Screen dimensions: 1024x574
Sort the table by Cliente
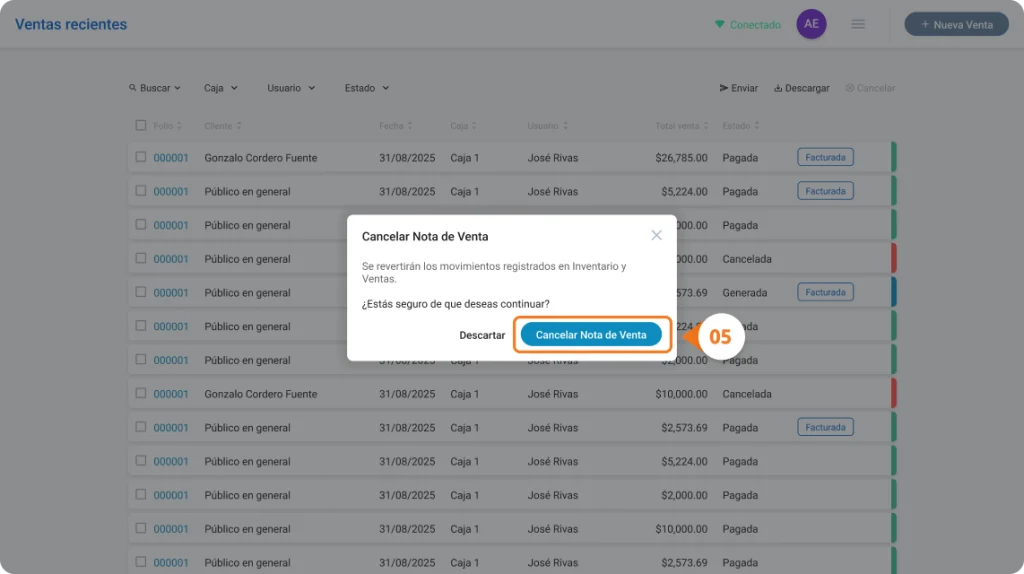point(223,125)
